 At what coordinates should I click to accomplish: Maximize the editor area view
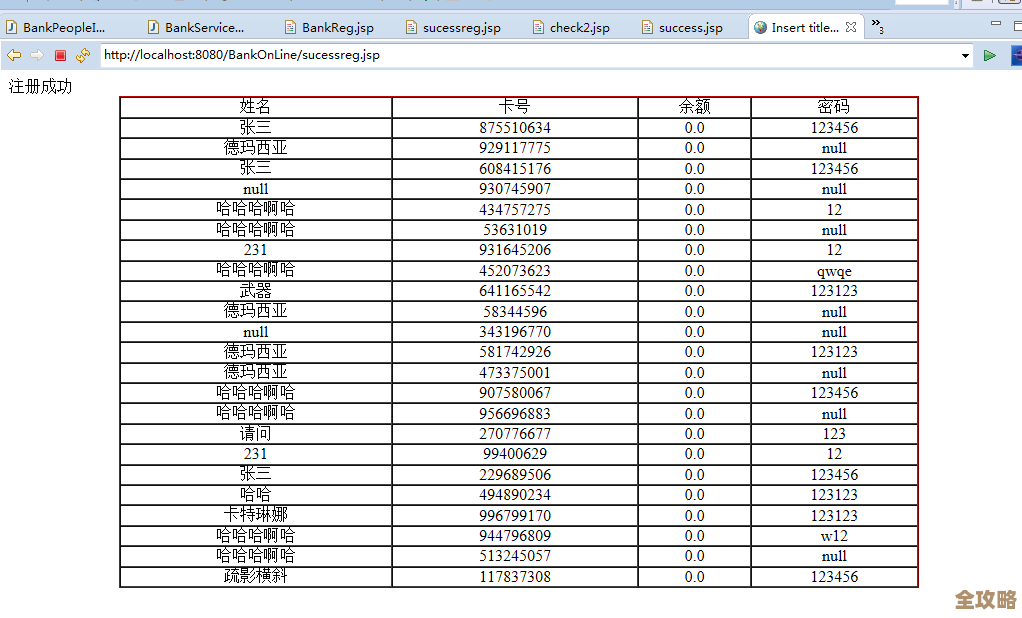tap(1016, 23)
